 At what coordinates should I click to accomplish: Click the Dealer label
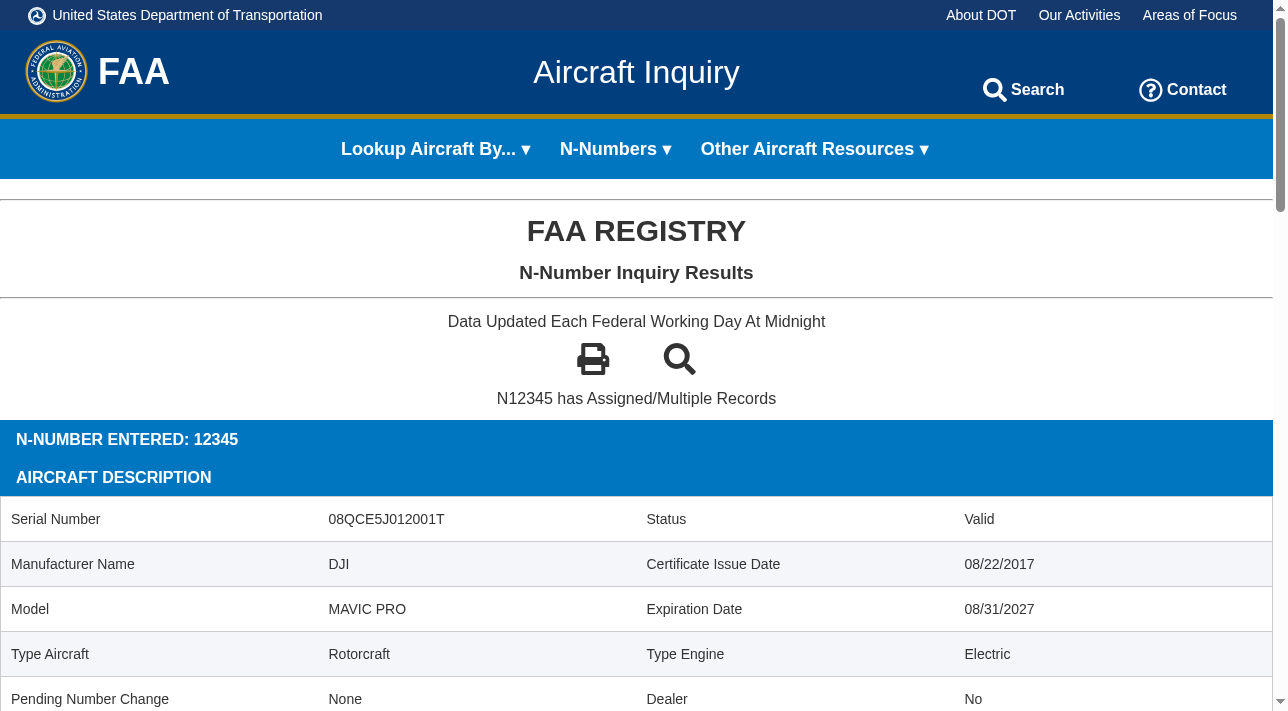[667, 699]
